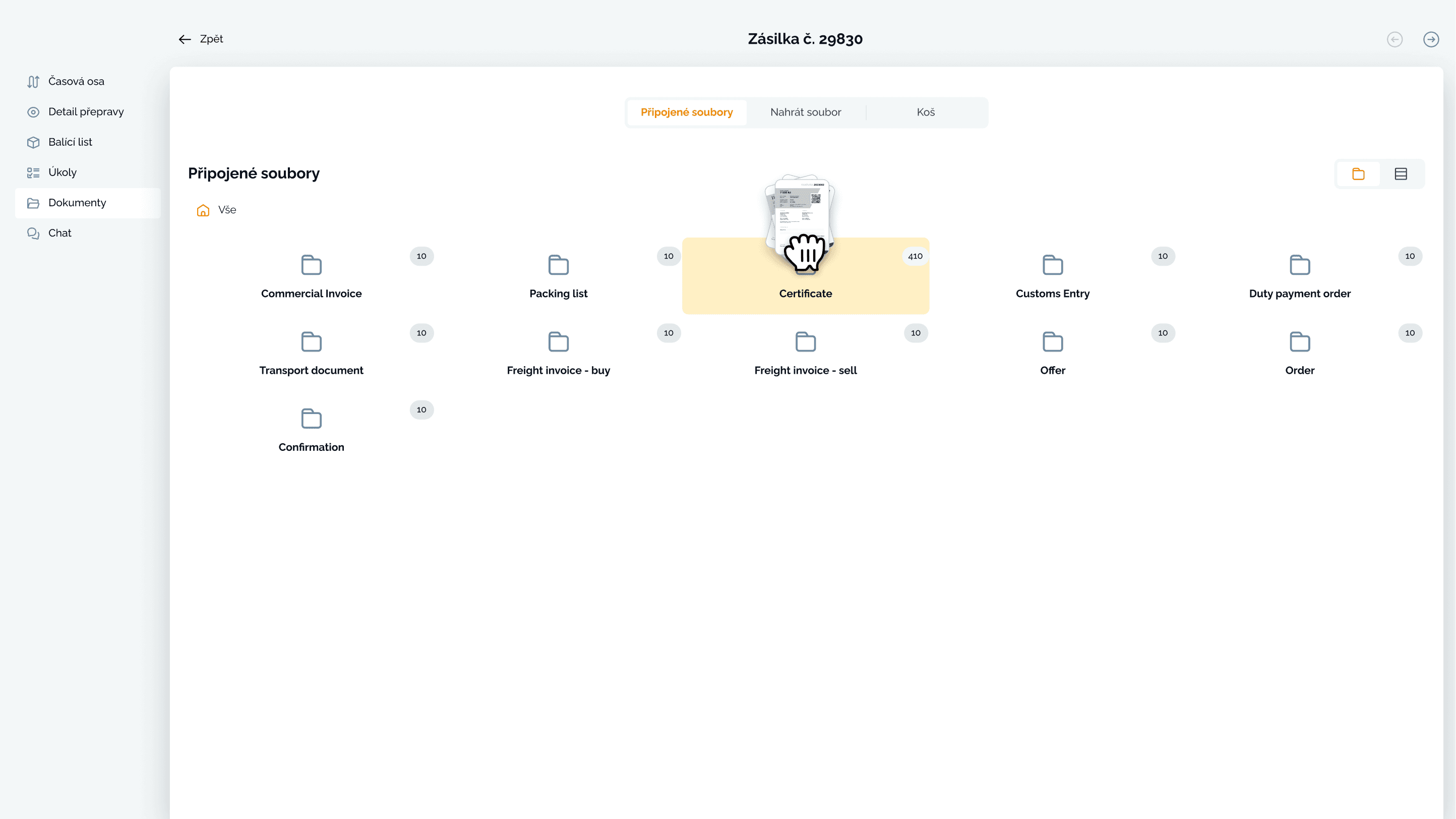This screenshot has height=819, width=1456.
Task: Click the back arrow next to Zpět
Action: pyautogui.click(x=184, y=39)
